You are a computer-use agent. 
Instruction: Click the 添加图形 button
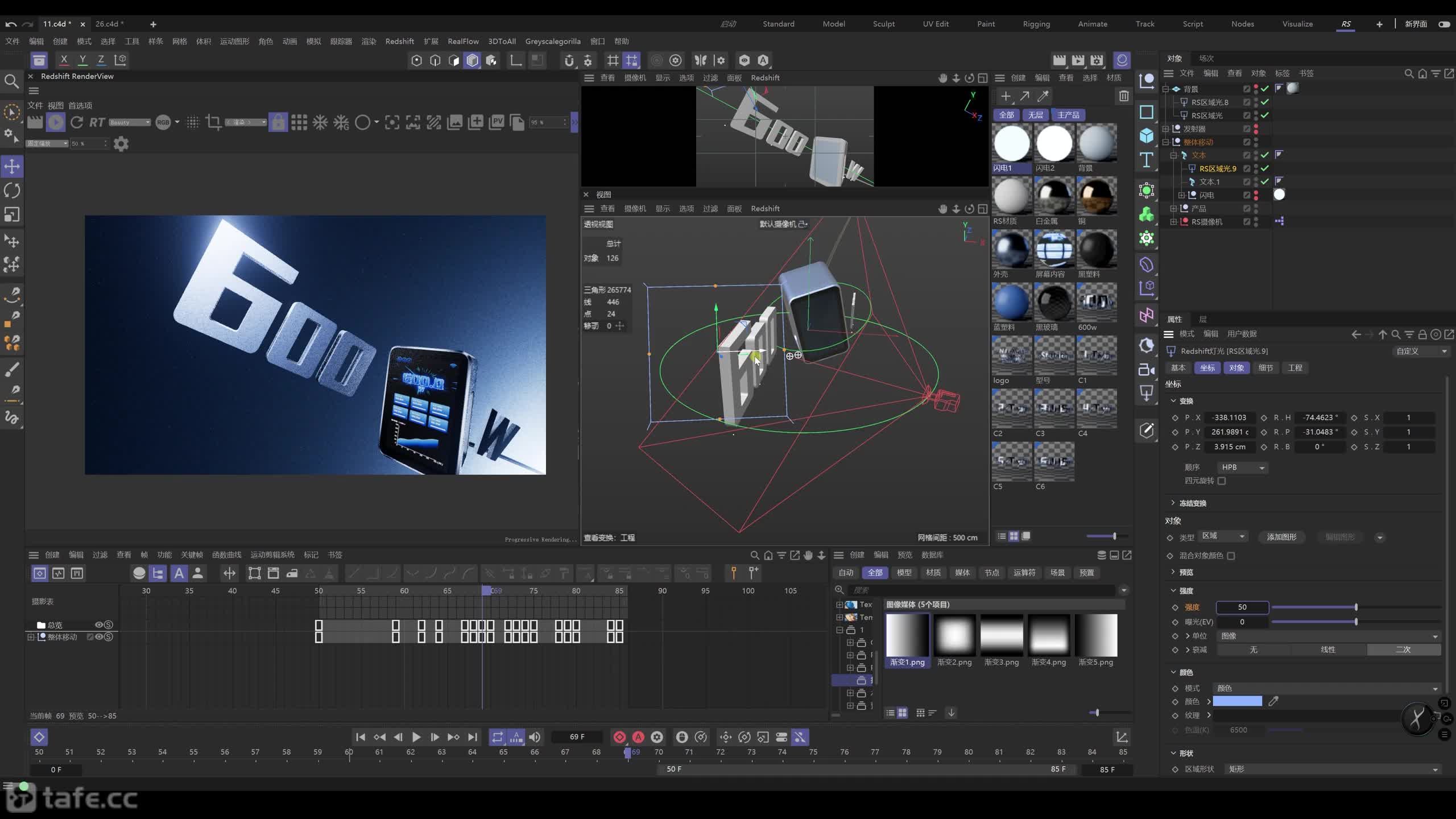point(1281,537)
